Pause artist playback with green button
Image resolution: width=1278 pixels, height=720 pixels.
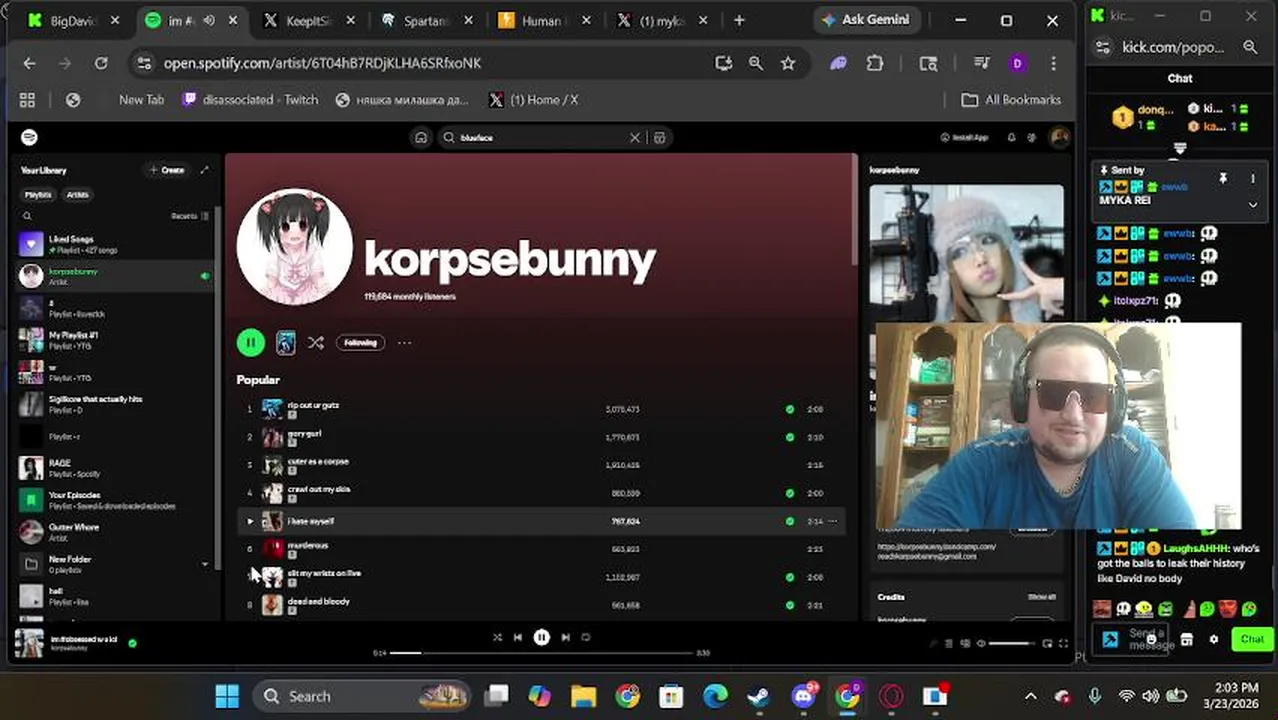[250, 343]
